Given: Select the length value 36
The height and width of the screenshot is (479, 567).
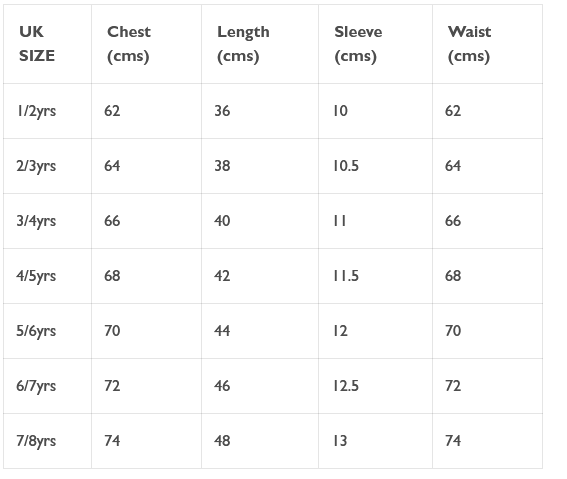Looking at the screenshot, I should click(x=222, y=111).
